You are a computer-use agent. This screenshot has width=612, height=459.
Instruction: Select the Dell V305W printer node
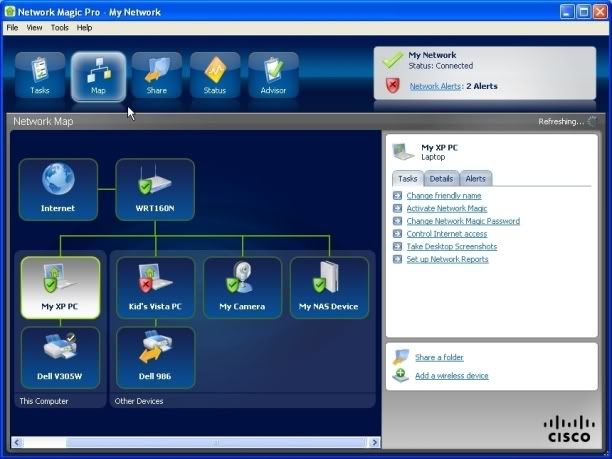pyautogui.click(x=60, y=358)
